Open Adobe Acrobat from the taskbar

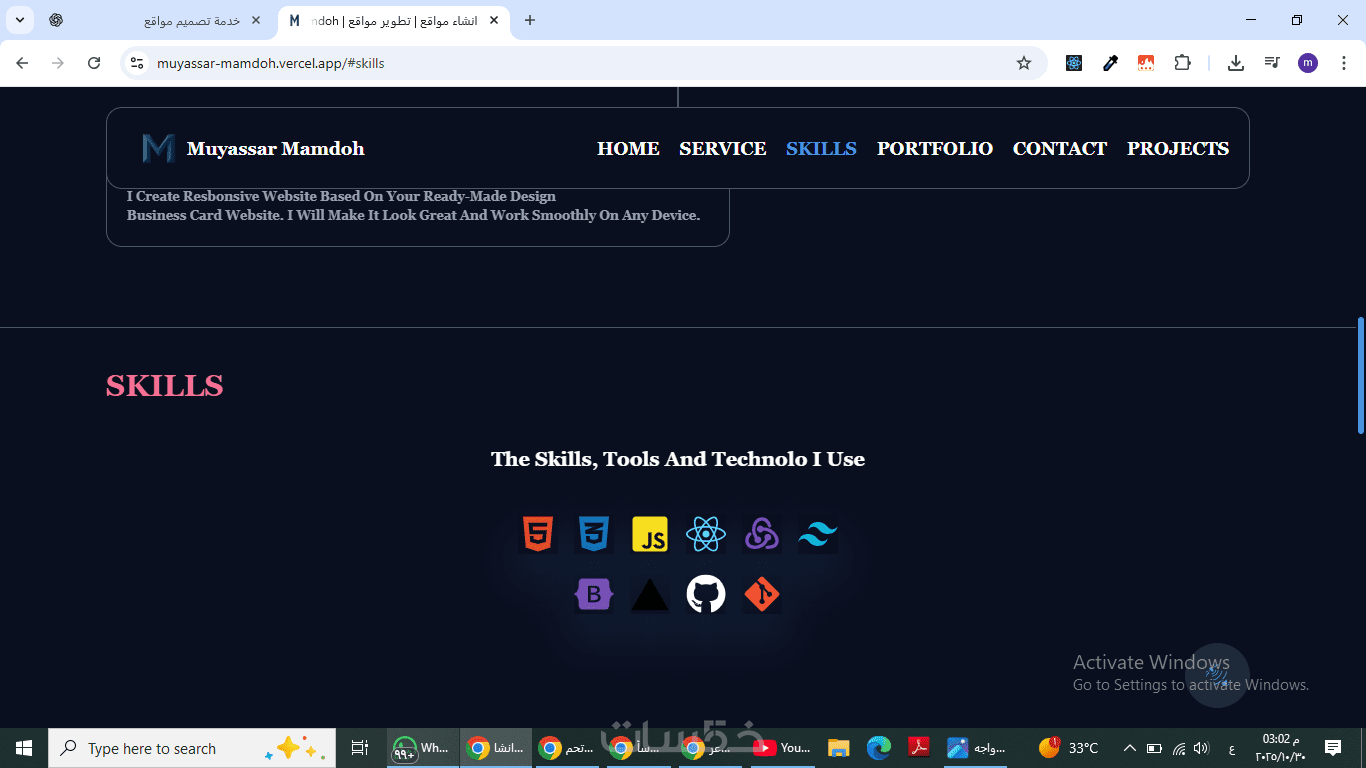tap(919, 748)
